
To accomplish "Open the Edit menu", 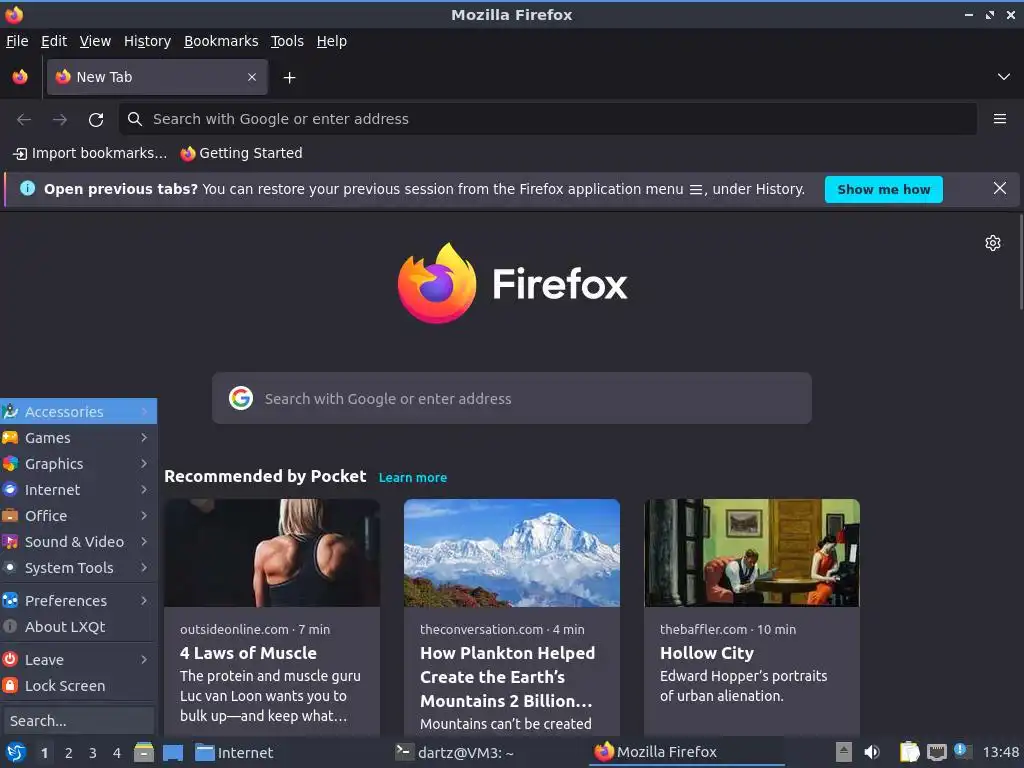I will point(54,41).
